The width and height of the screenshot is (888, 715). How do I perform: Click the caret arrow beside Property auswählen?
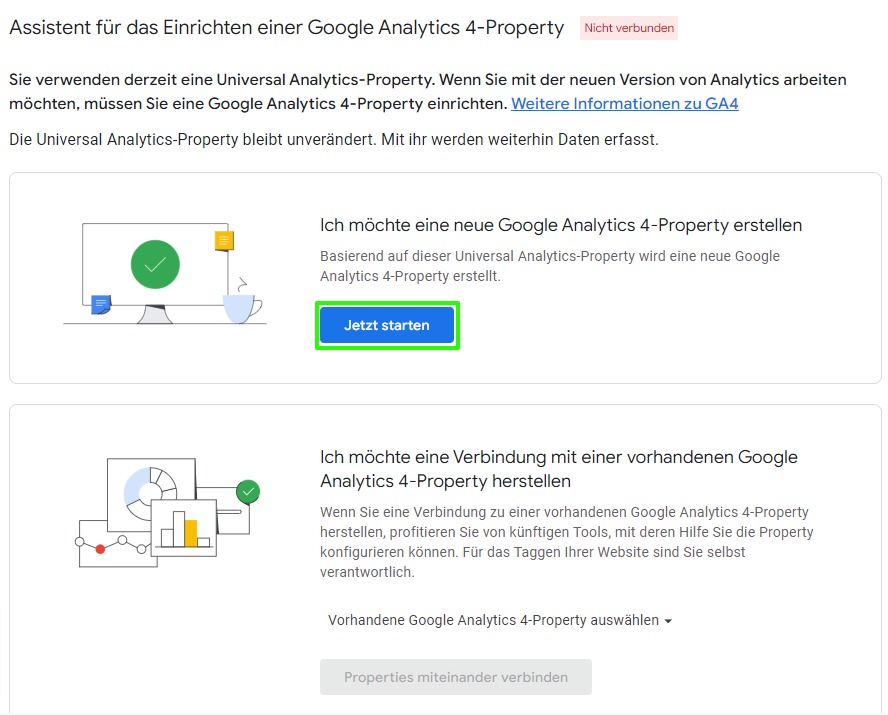(x=668, y=621)
